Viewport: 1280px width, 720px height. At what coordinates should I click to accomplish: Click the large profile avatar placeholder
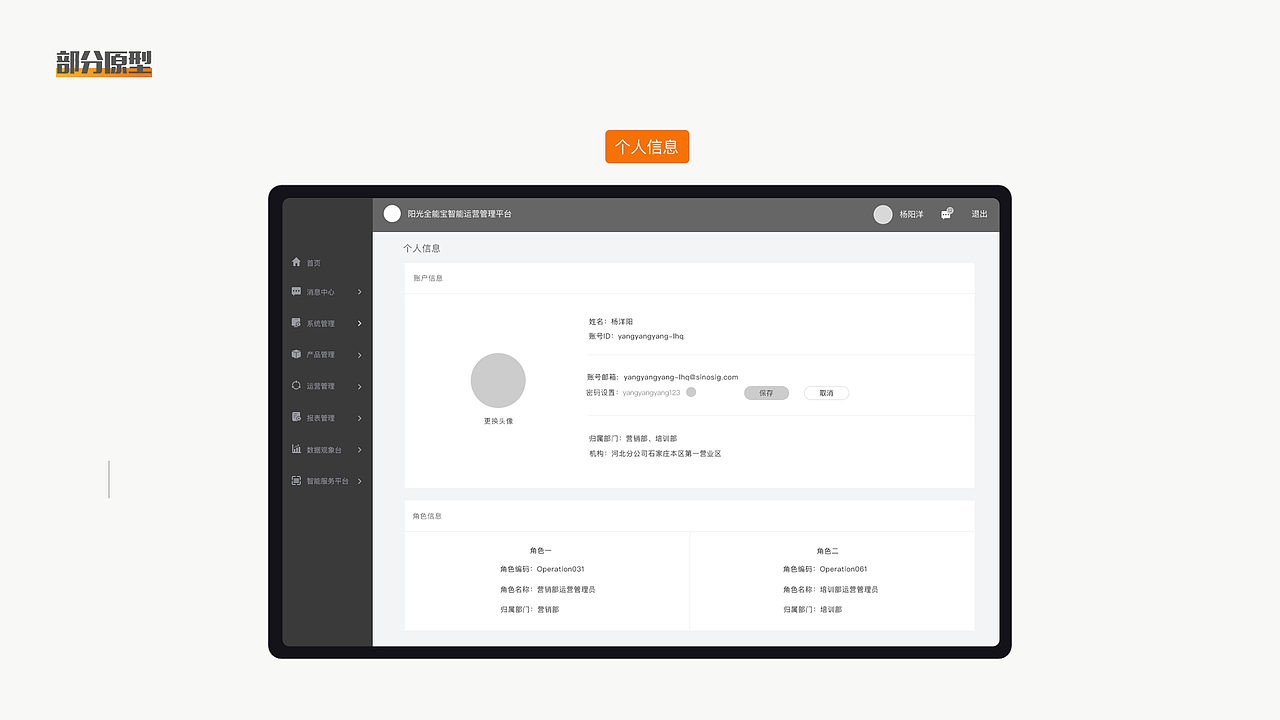click(498, 380)
